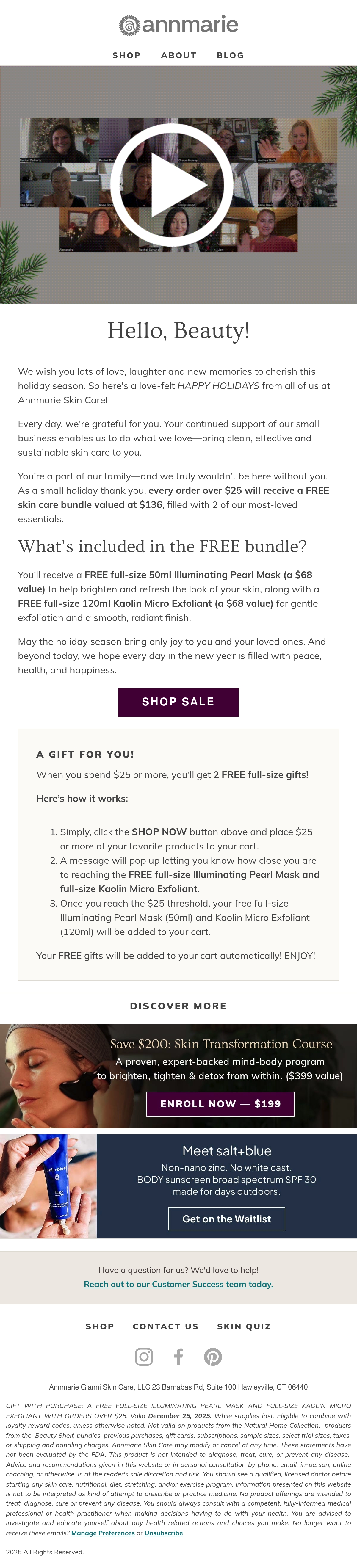Open BLOG in the top navigation
The image size is (357, 1568).
pos(230,55)
